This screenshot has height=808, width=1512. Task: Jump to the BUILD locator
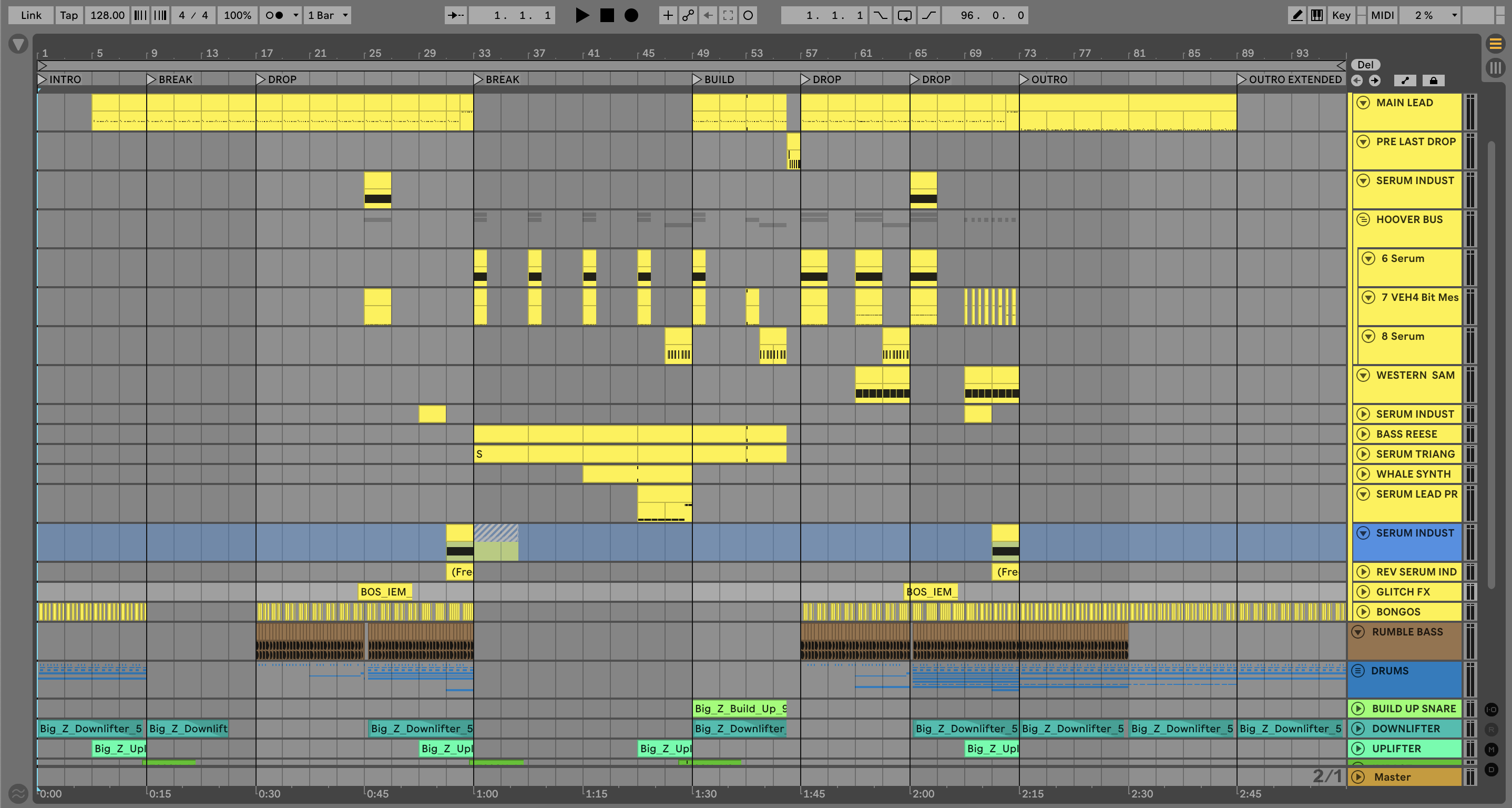tap(697, 79)
